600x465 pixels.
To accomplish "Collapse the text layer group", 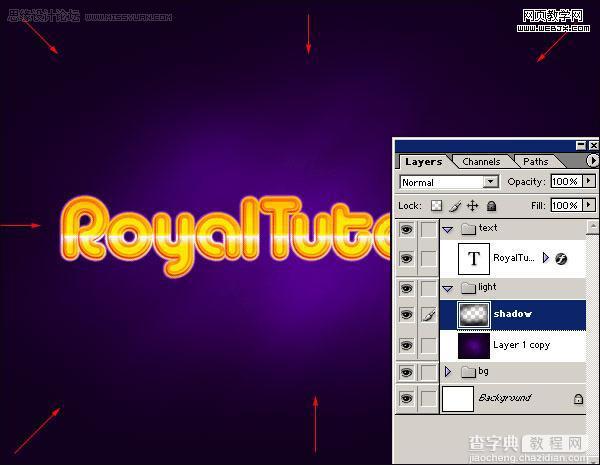I will point(448,230).
